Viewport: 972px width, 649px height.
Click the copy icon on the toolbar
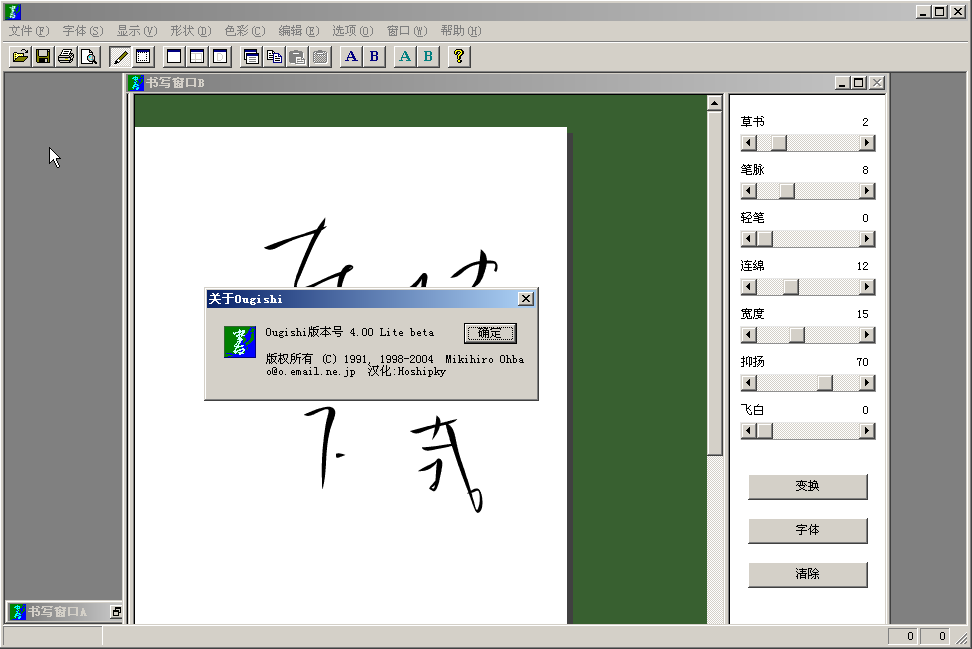(x=275, y=57)
